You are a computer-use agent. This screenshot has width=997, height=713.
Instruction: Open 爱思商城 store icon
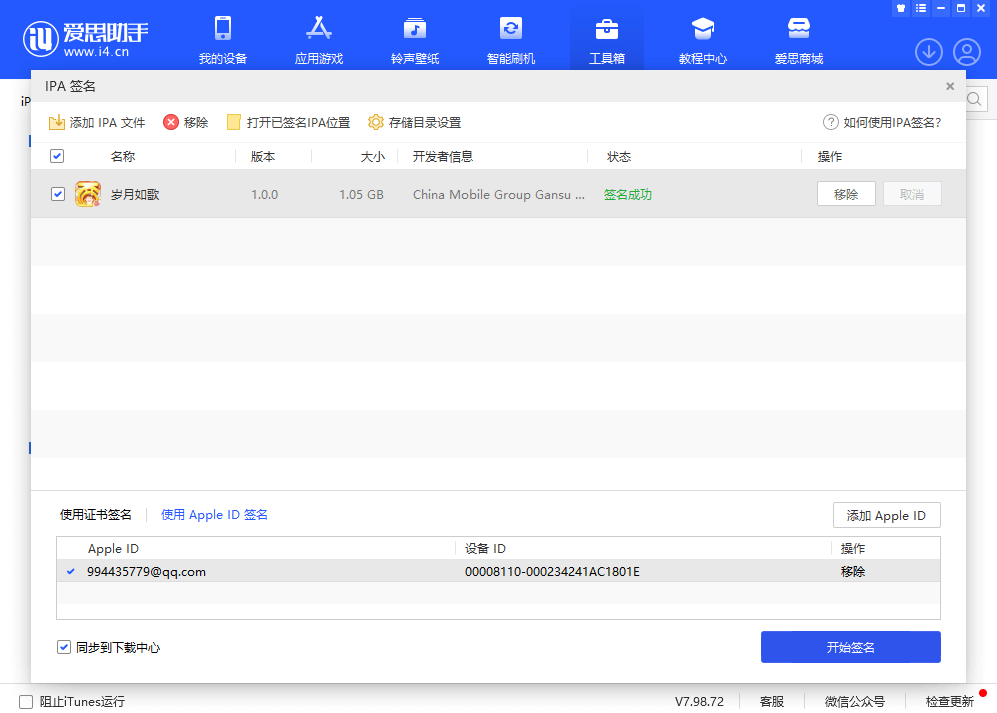point(799,40)
